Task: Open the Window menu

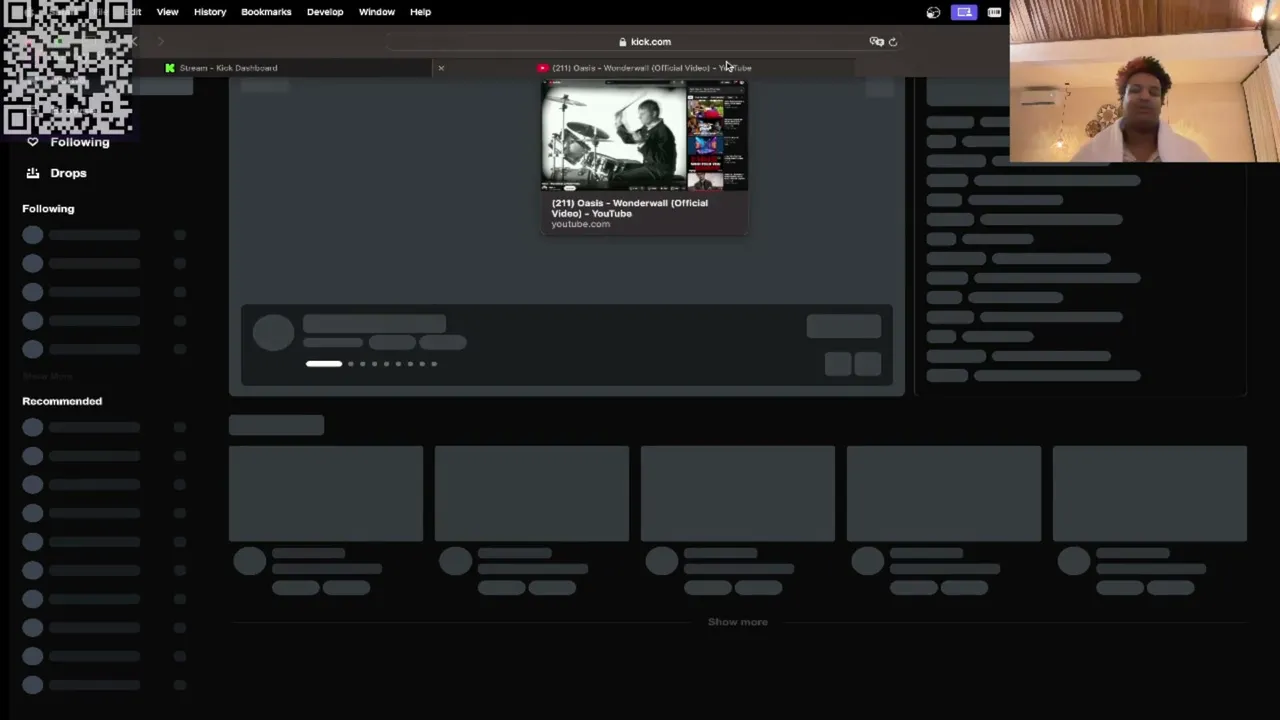Action: tap(377, 12)
